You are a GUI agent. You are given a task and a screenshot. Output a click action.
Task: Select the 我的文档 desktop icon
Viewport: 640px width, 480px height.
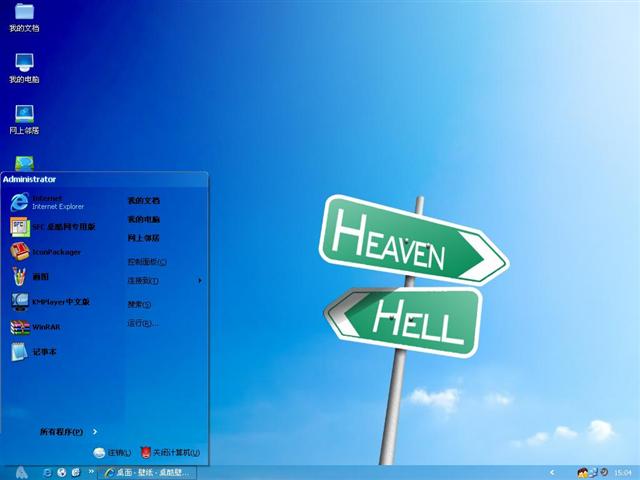24,18
